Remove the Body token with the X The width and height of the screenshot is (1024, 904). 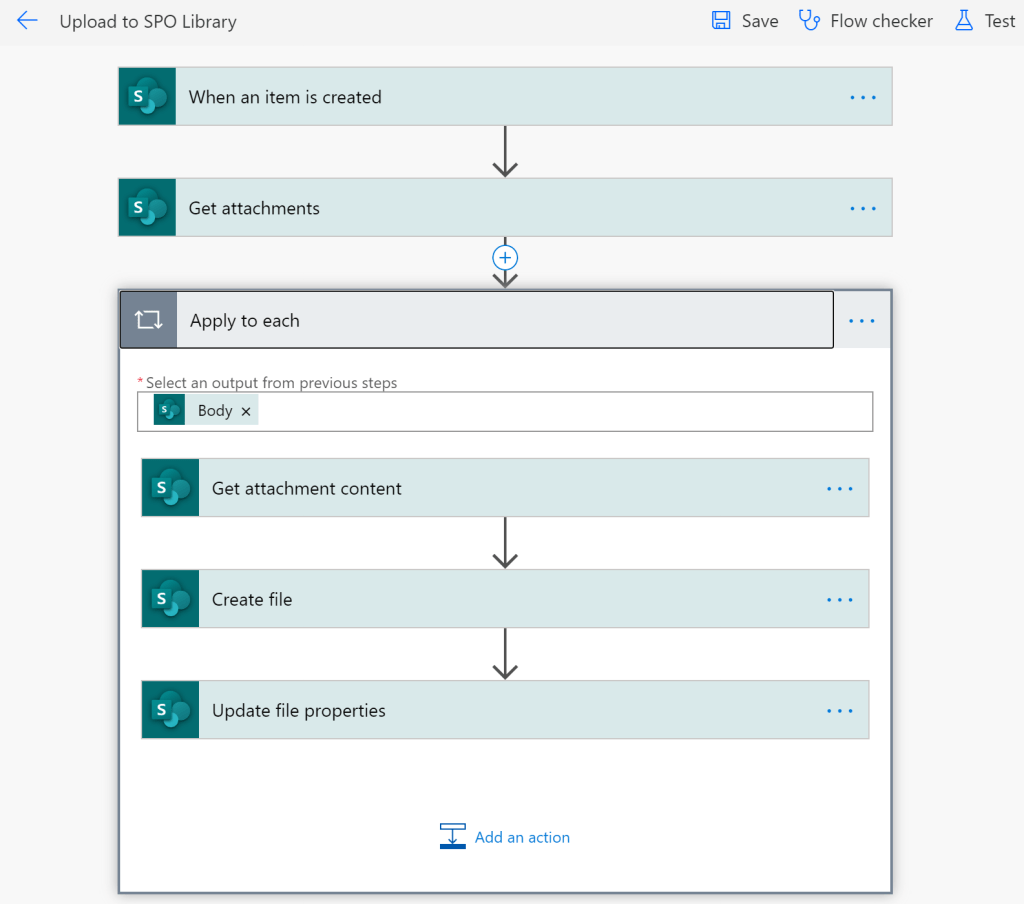pyautogui.click(x=246, y=411)
